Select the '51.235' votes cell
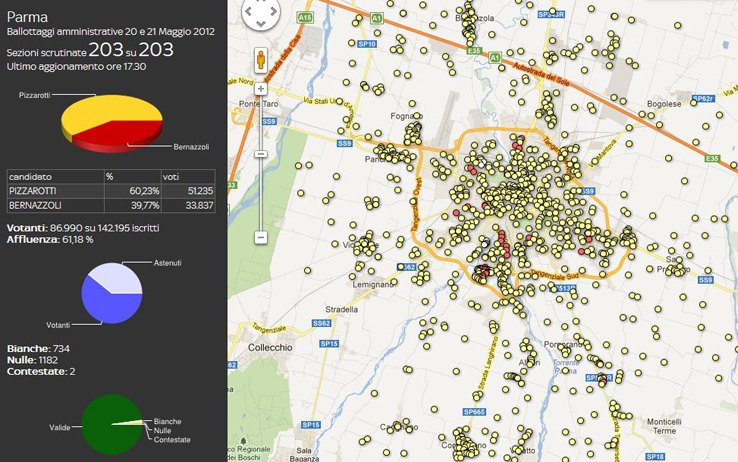The width and height of the screenshot is (738, 462). click(x=188, y=191)
